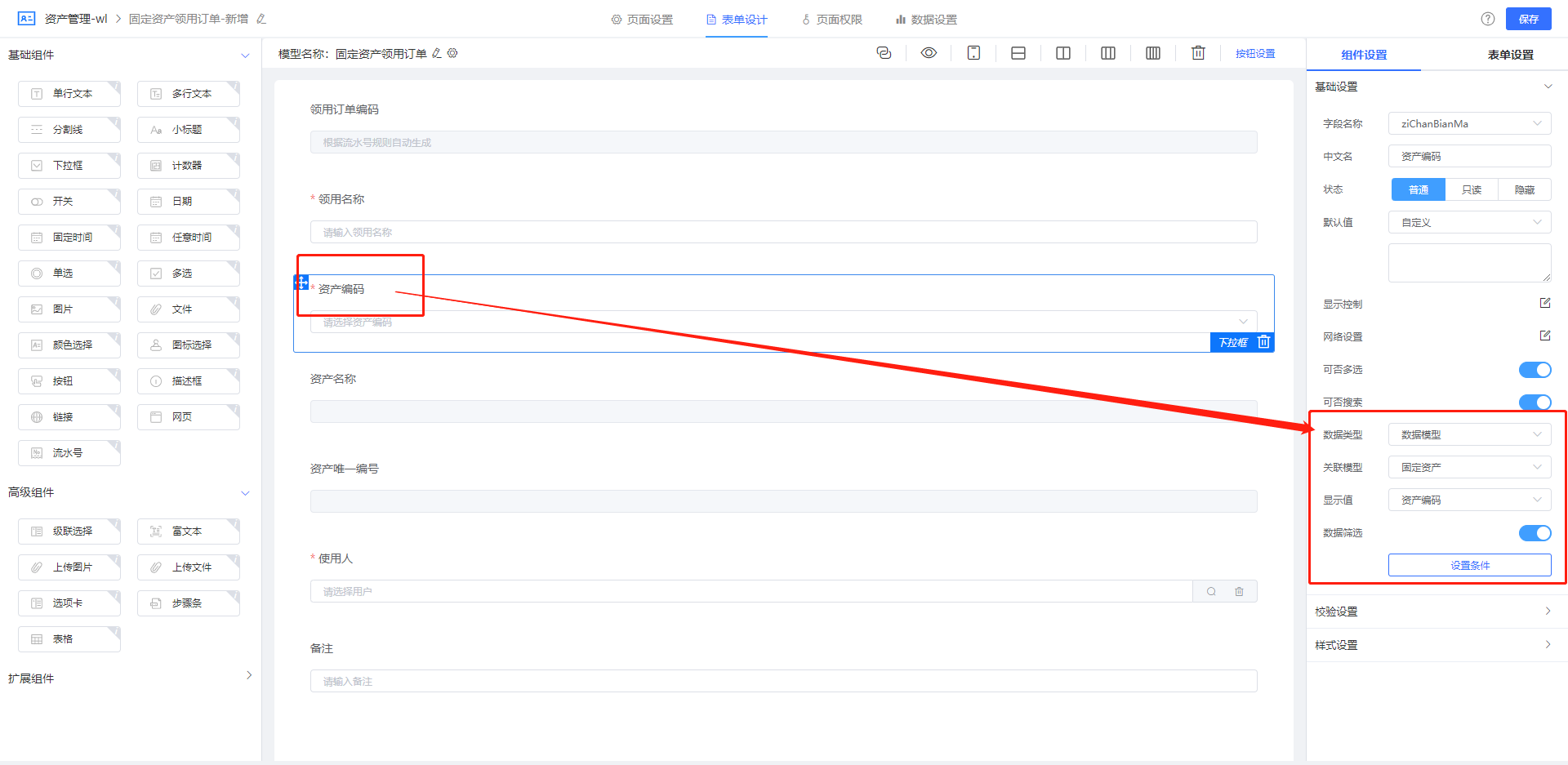Set the status to 隐藏
The width and height of the screenshot is (1568, 765).
coord(1525,189)
